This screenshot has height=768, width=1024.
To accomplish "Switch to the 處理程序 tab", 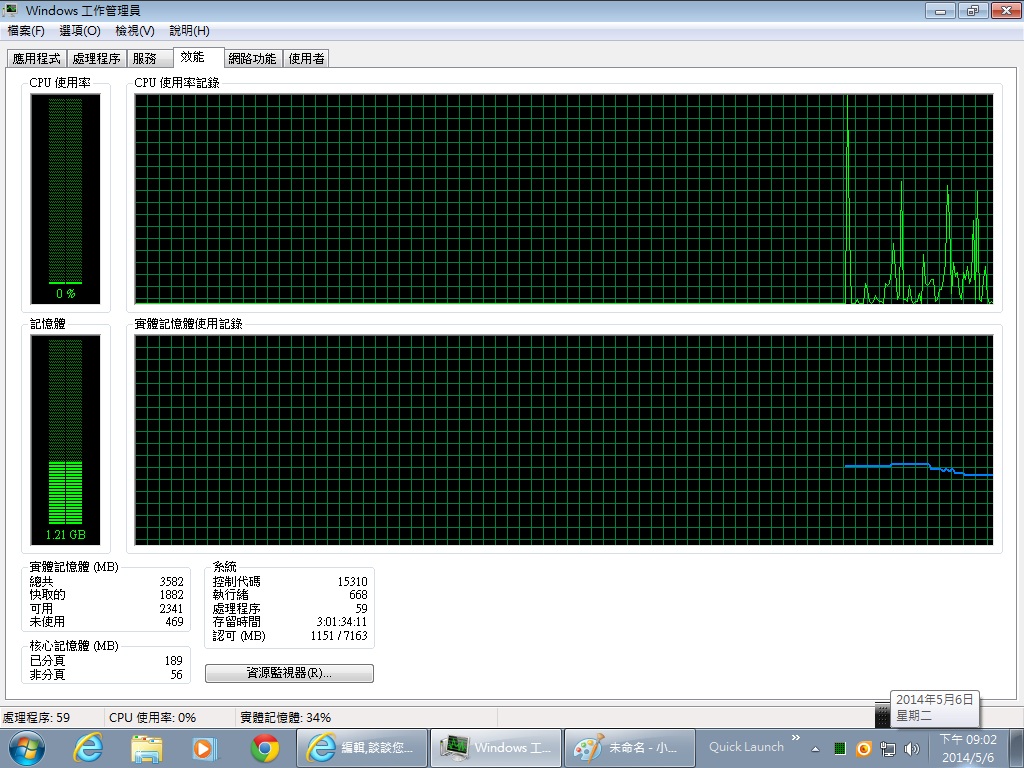I will point(97,59).
